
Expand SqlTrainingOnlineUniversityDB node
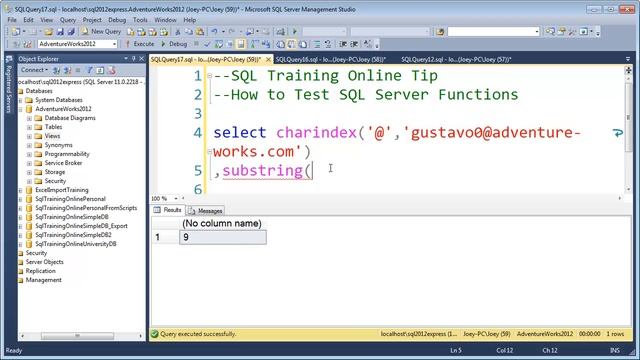click(x=20, y=244)
